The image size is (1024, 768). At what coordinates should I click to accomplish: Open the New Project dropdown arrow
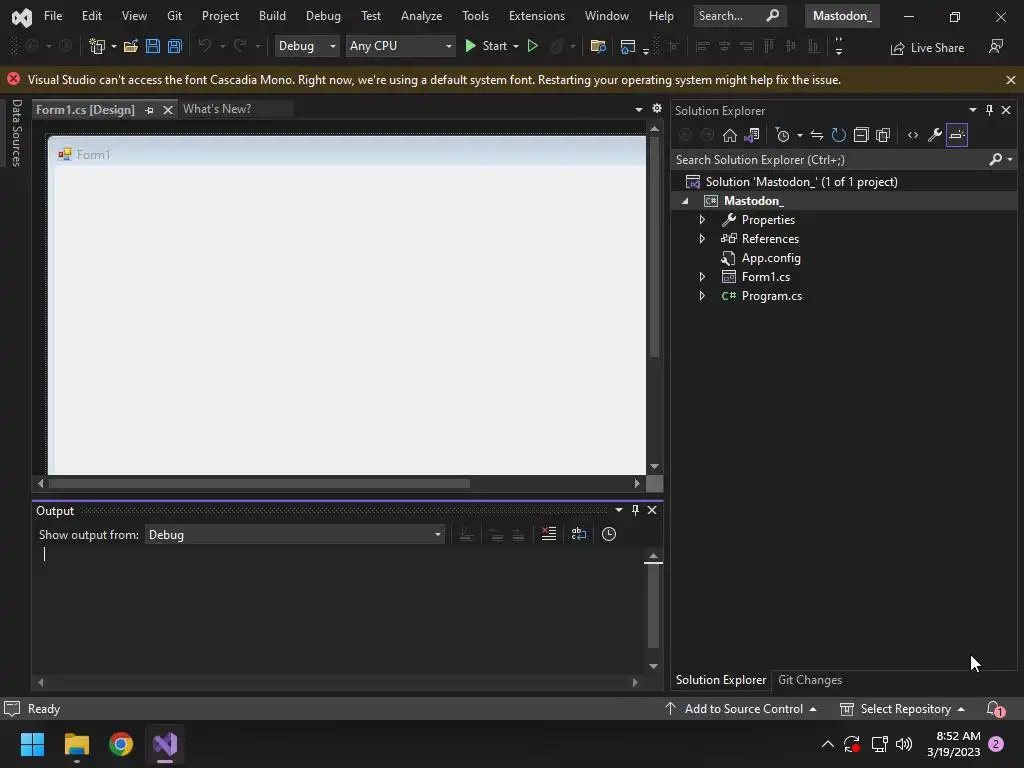[x=114, y=46]
